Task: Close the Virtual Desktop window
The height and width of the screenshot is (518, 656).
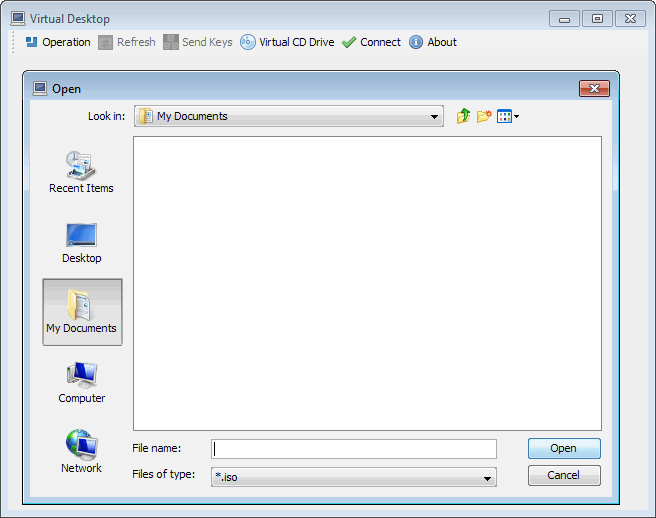Action: [630, 19]
